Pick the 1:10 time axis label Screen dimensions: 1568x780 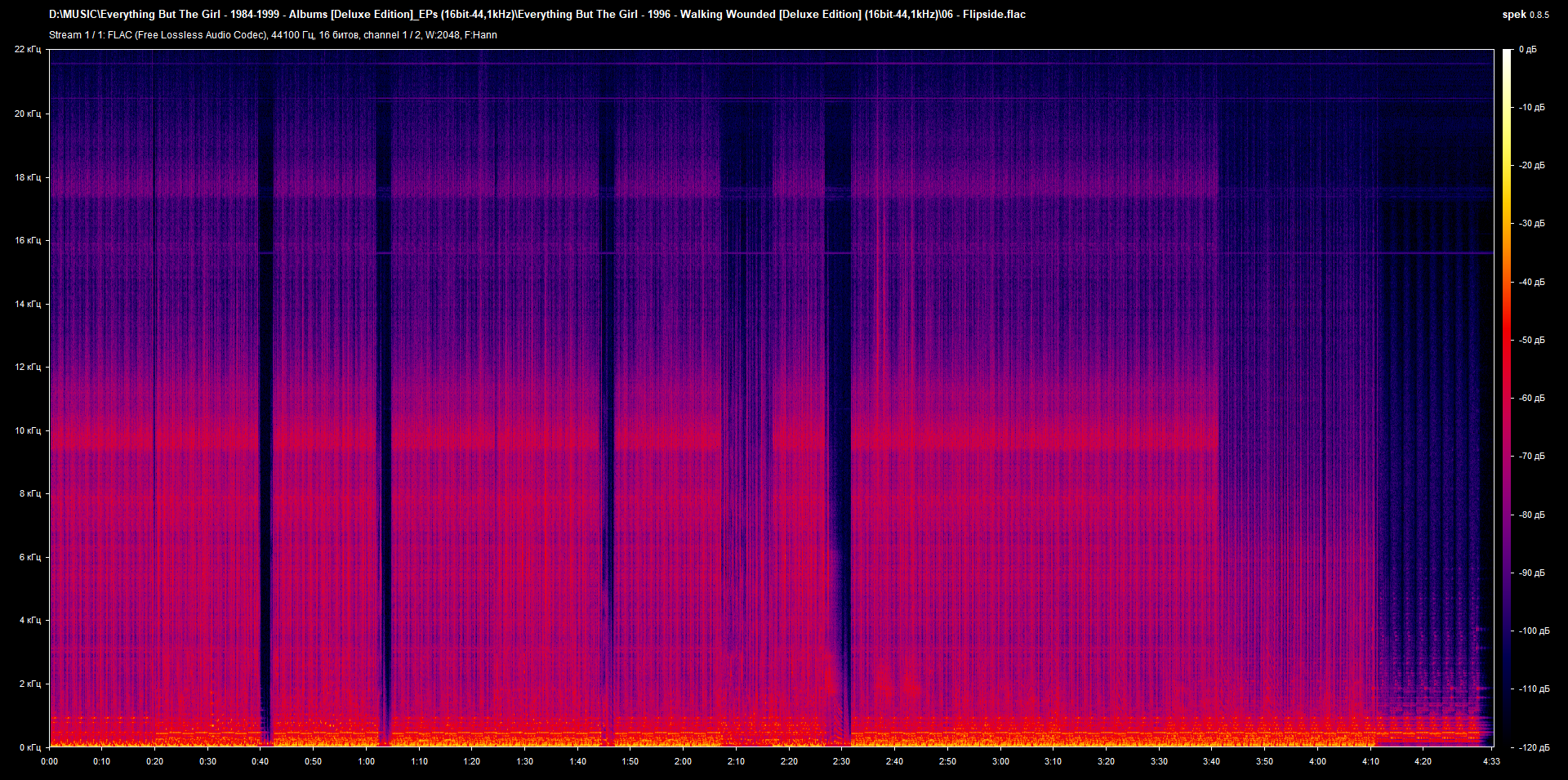419,761
